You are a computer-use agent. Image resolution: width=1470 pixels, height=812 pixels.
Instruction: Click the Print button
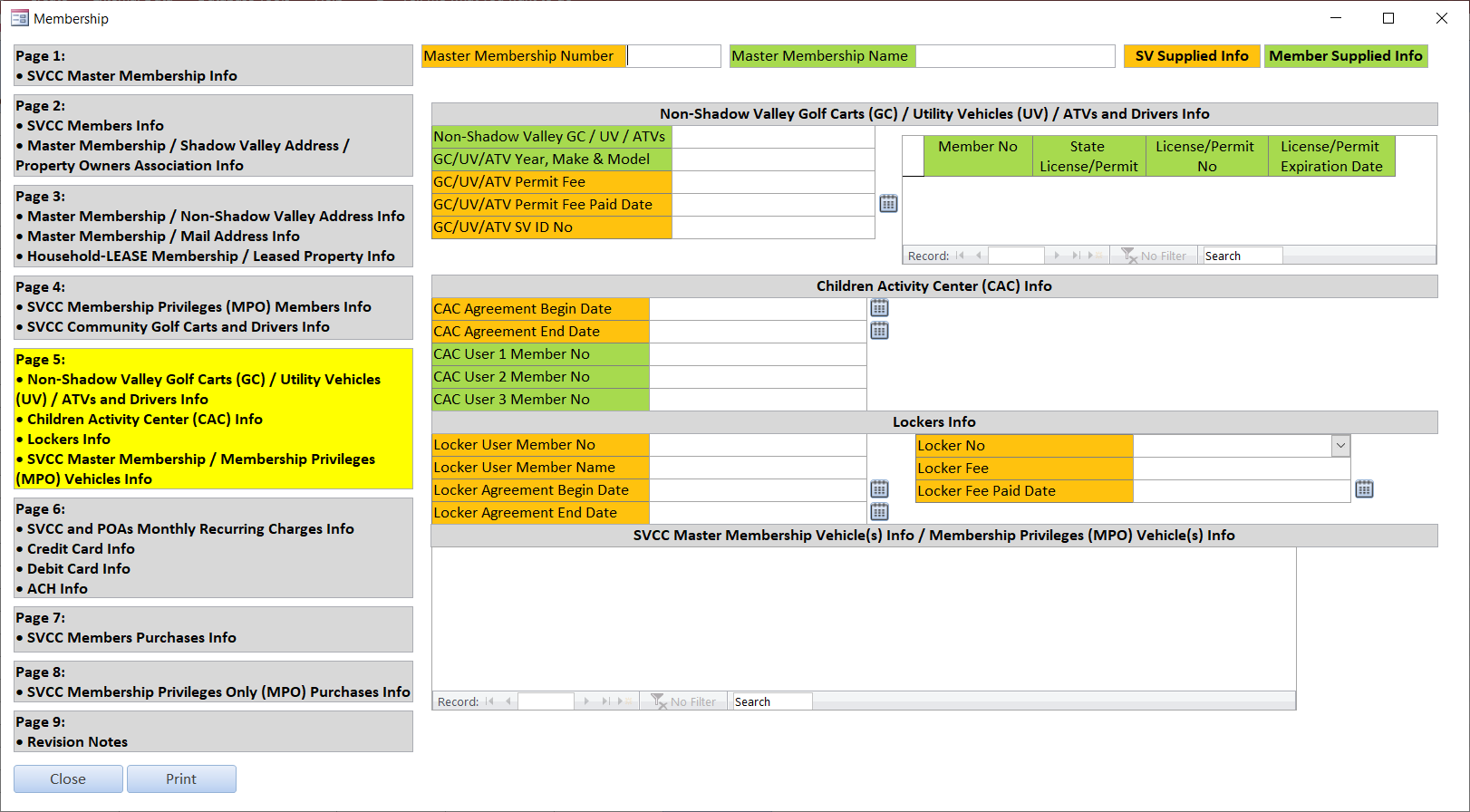click(x=181, y=778)
